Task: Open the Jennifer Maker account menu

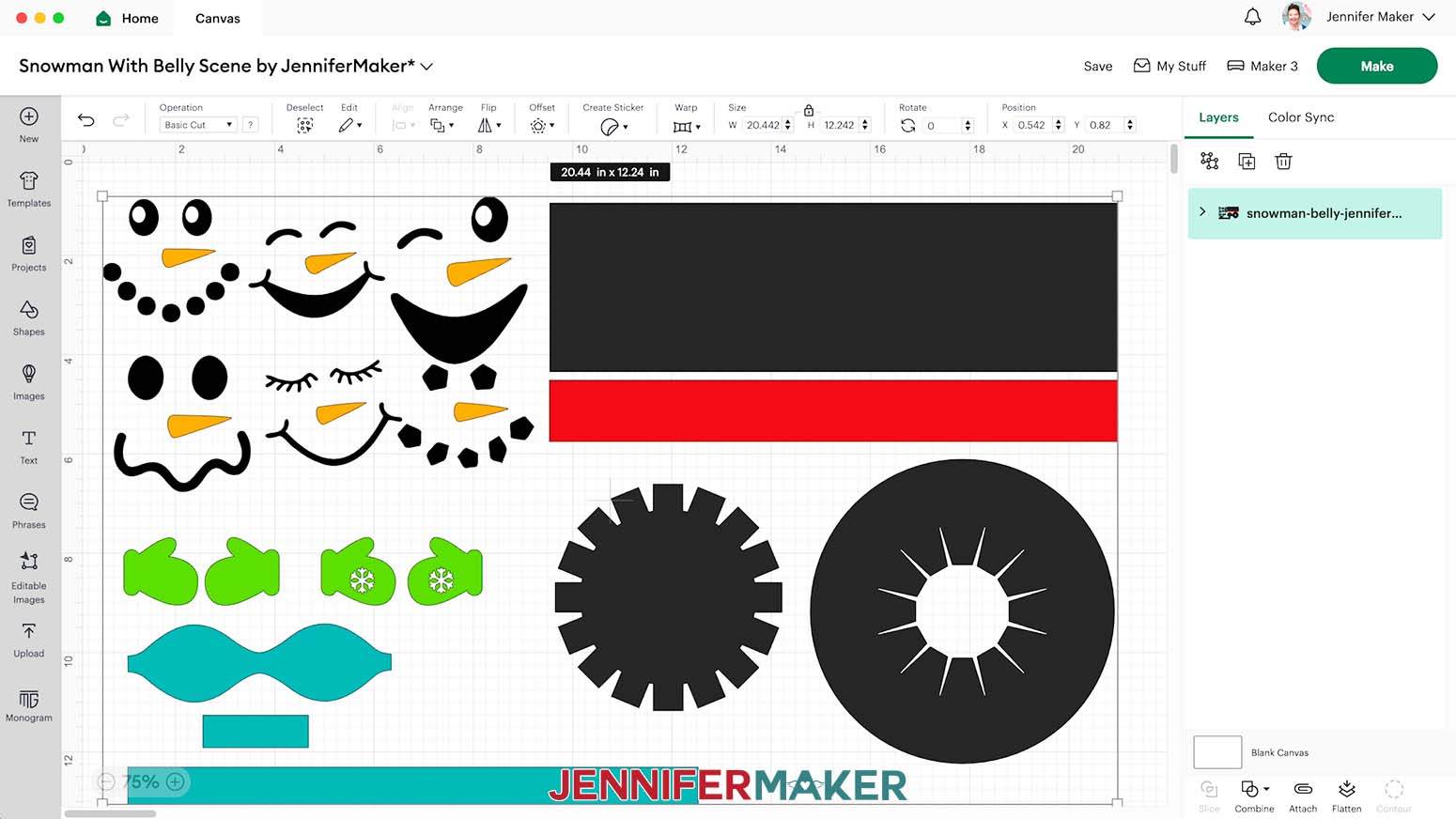Action: coord(1380,17)
